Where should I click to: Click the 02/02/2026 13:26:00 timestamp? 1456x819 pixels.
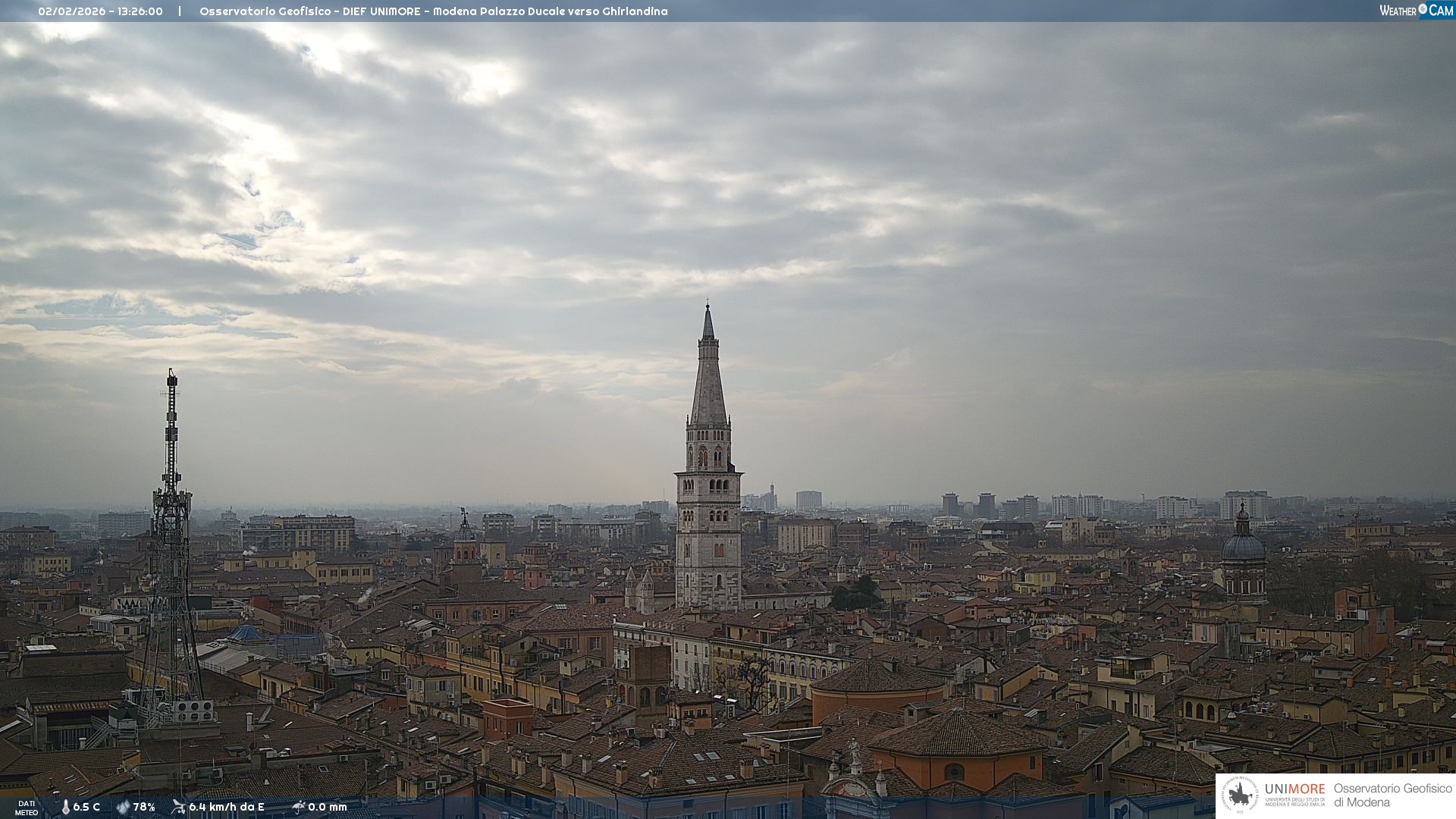pyautogui.click(x=100, y=11)
